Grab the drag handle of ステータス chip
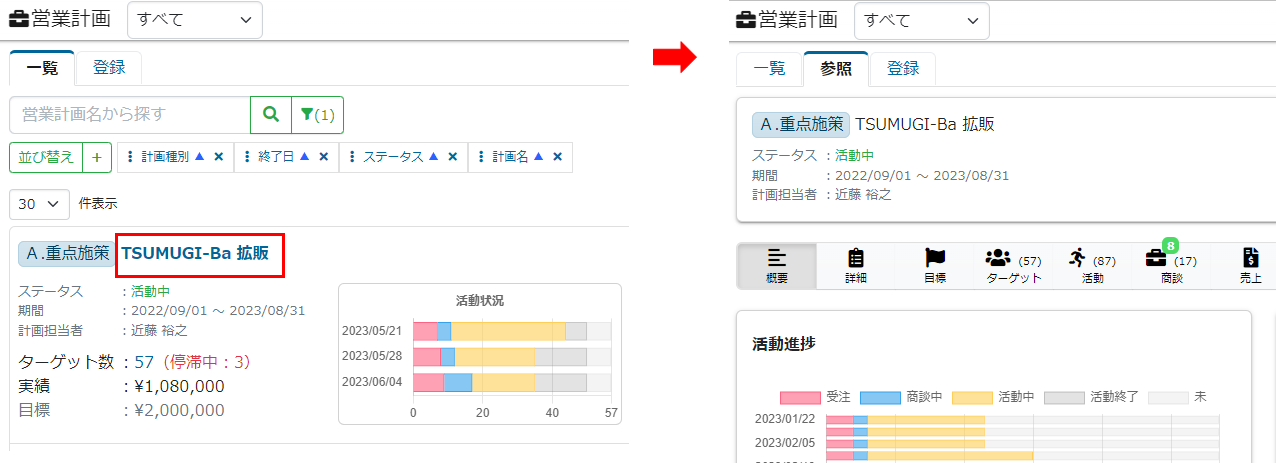 tap(353, 157)
